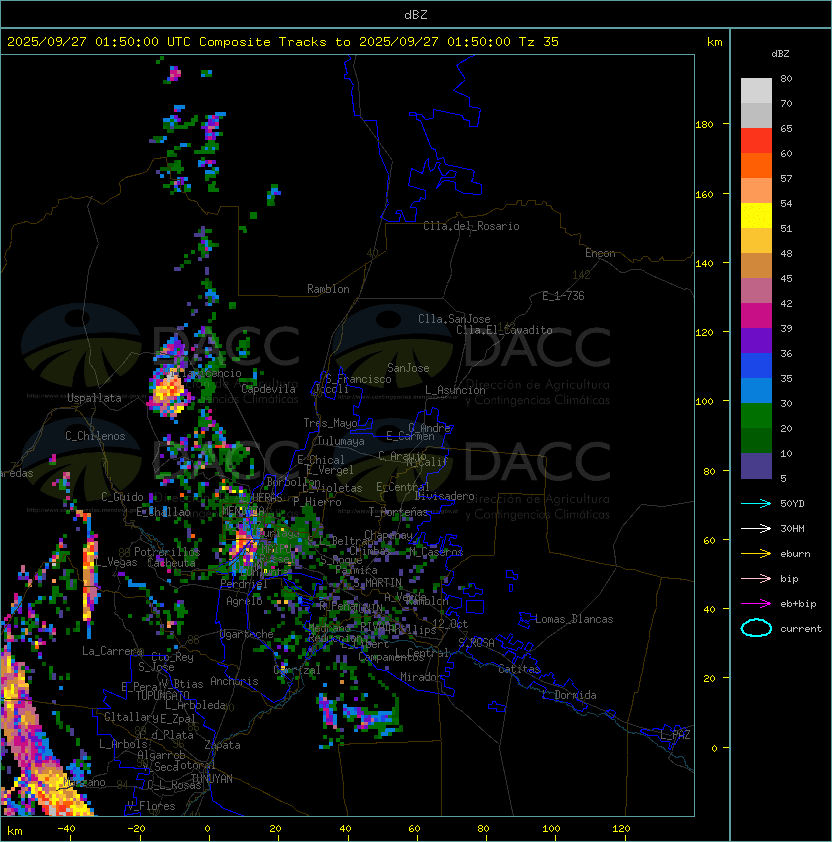Image resolution: width=832 pixels, height=842 pixels.
Task: Click the 'C_Guido' place label
Action: [122, 497]
